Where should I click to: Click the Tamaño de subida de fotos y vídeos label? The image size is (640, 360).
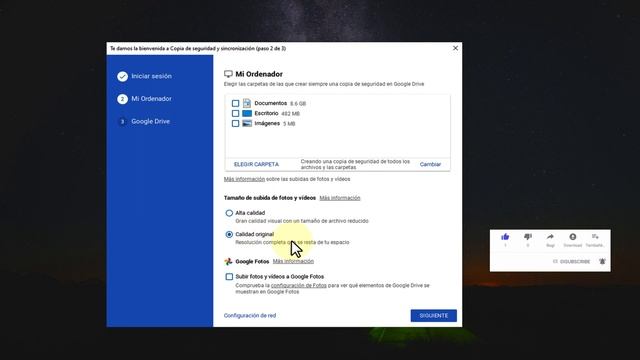[x=270, y=198]
